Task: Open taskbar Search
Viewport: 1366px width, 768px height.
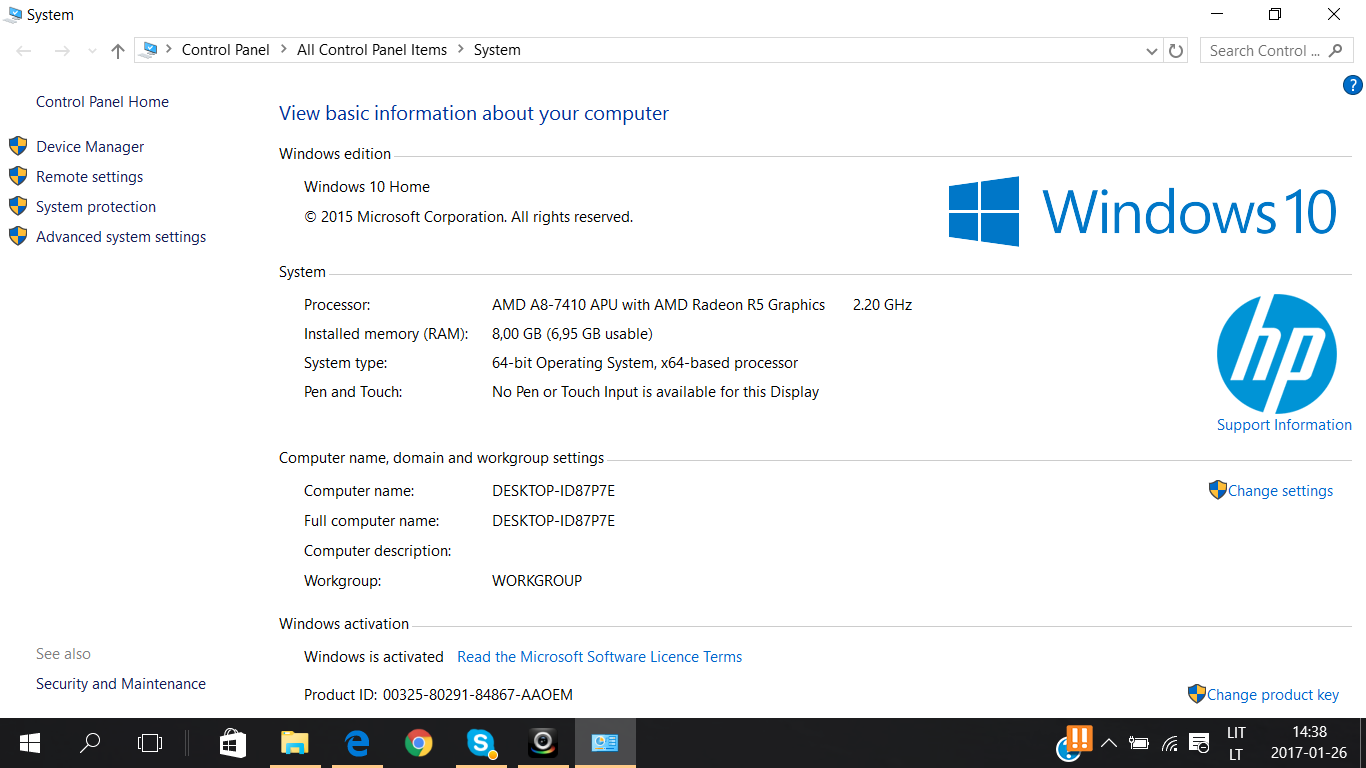Action: tap(90, 743)
